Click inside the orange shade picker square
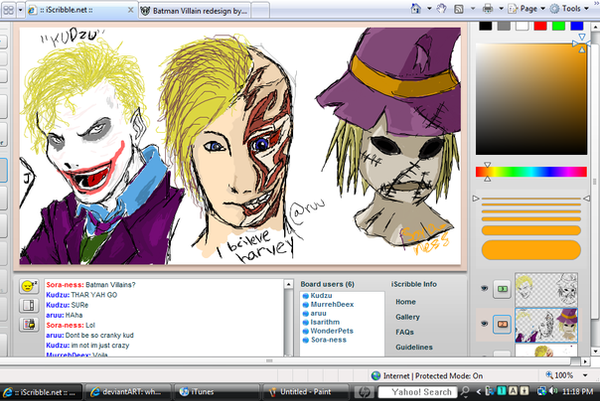Image resolution: width=600 pixels, height=401 pixels. coord(531,99)
